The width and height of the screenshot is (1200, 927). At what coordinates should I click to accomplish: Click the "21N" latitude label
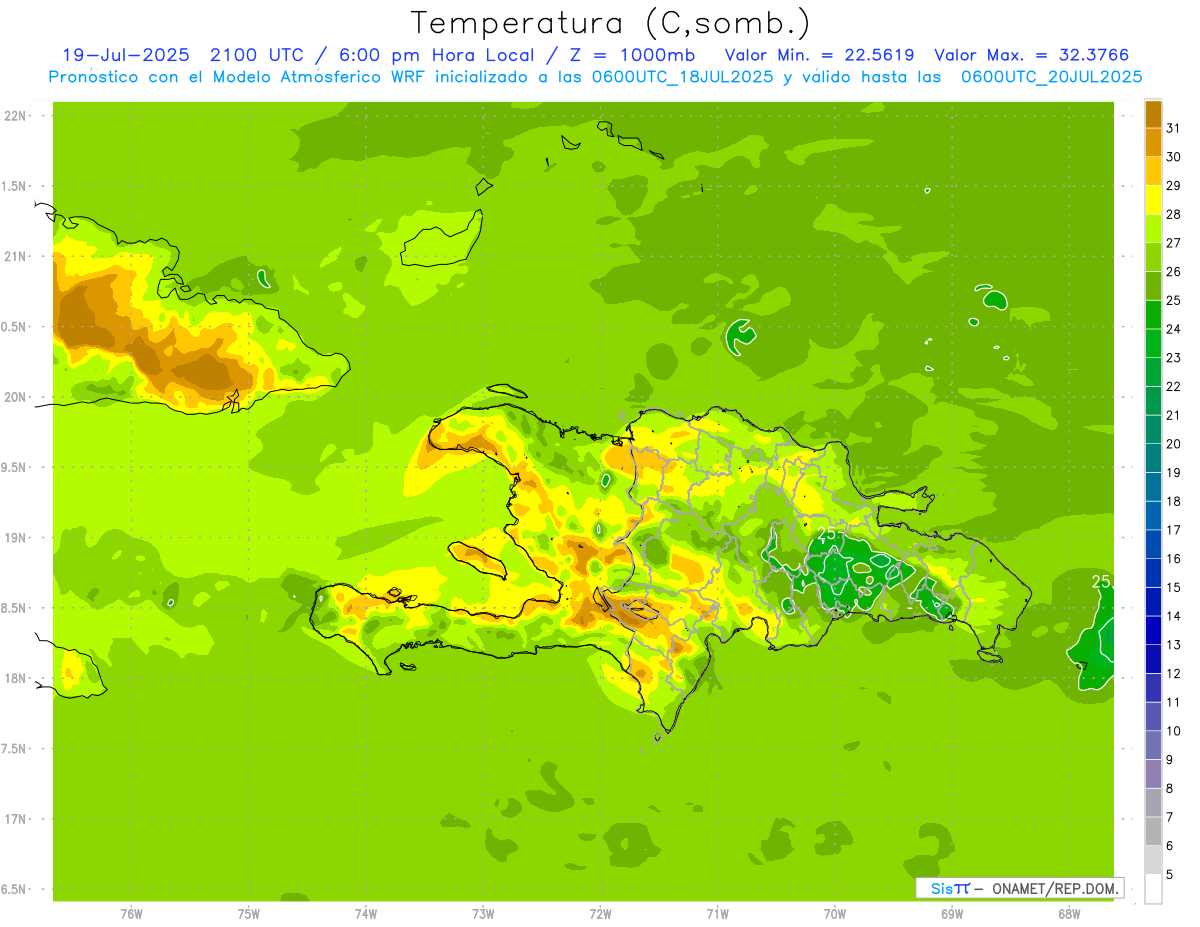(x=16, y=256)
